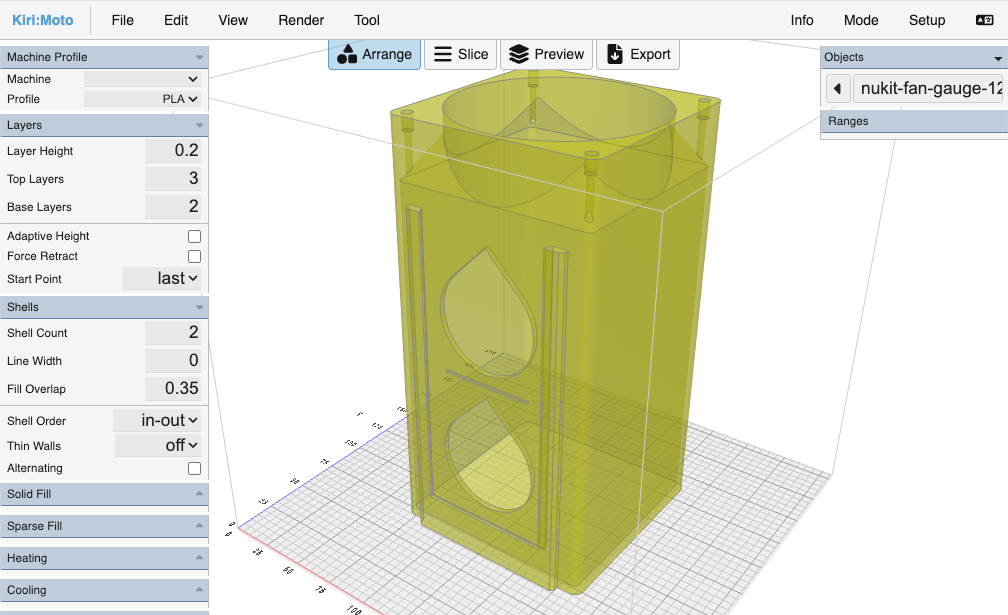1008x615 pixels.
Task: Open the Info menu
Action: [x=802, y=21]
